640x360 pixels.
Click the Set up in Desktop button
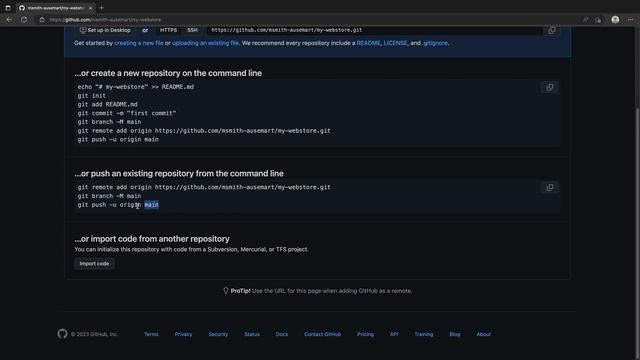105,30
